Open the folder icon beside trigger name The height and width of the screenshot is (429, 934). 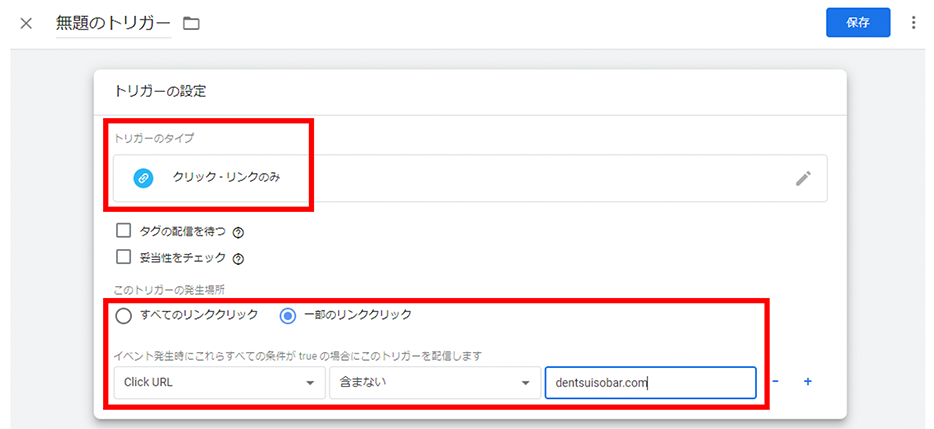191,23
